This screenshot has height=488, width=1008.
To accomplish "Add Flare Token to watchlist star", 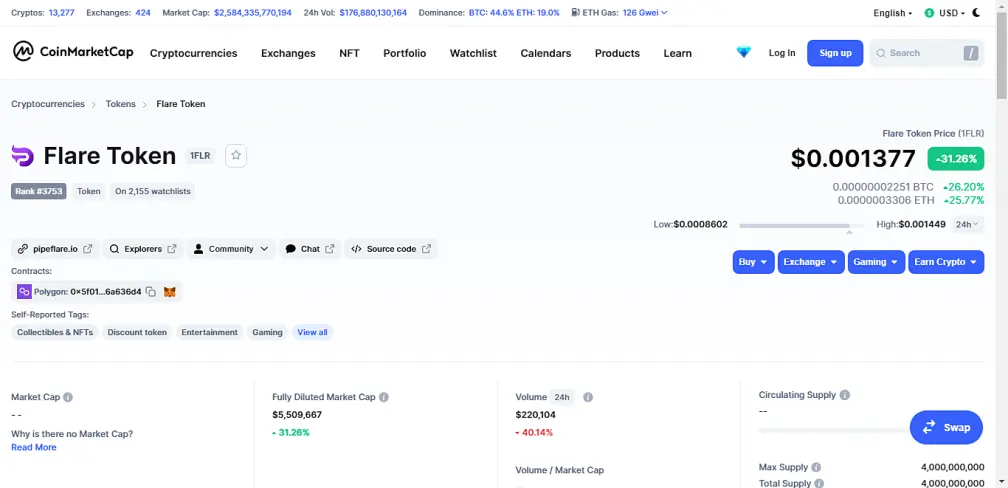I will coord(236,156).
